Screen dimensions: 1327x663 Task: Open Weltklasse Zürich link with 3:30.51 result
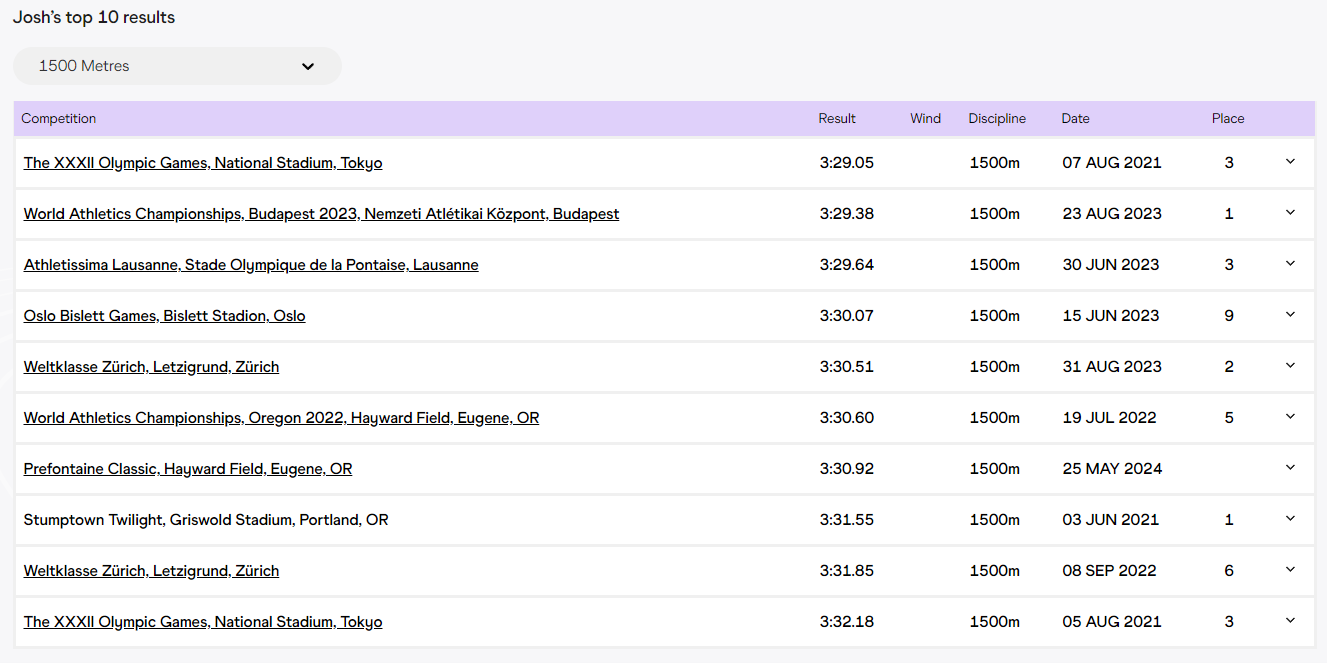pyautogui.click(x=151, y=367)
